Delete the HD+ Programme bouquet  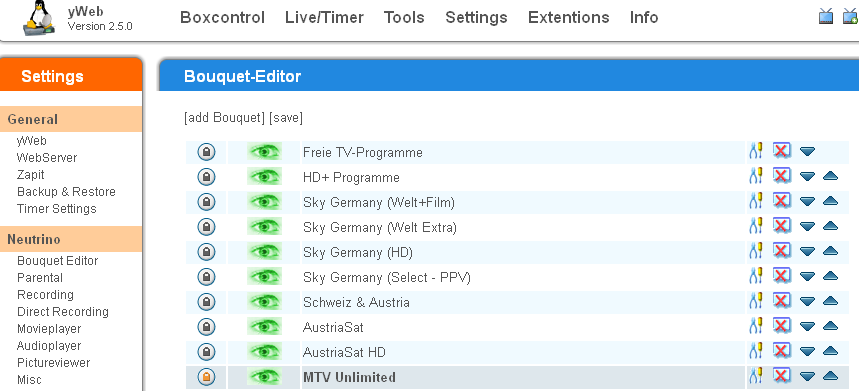[782, 176]
